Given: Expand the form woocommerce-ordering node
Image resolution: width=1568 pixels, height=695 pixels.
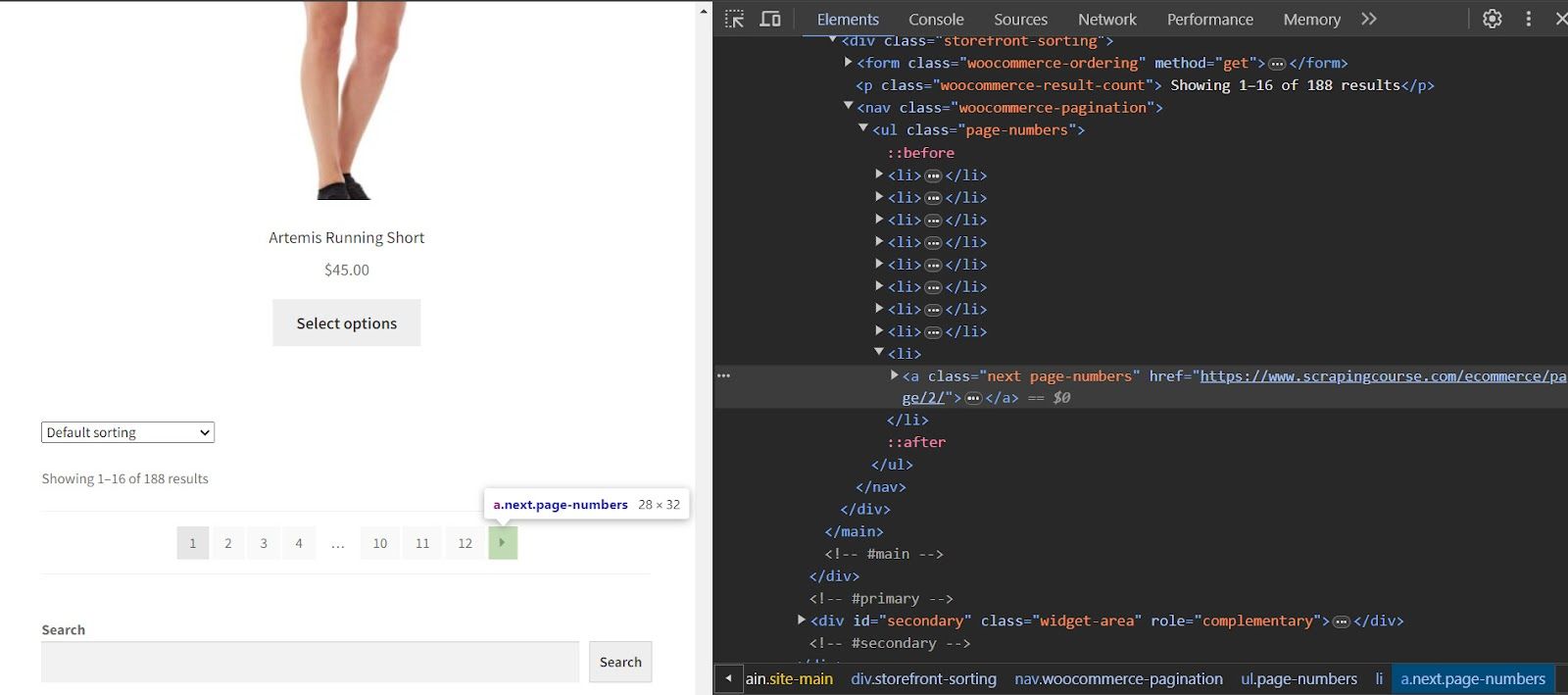Looking at the screenshot, I should [849, 62].
